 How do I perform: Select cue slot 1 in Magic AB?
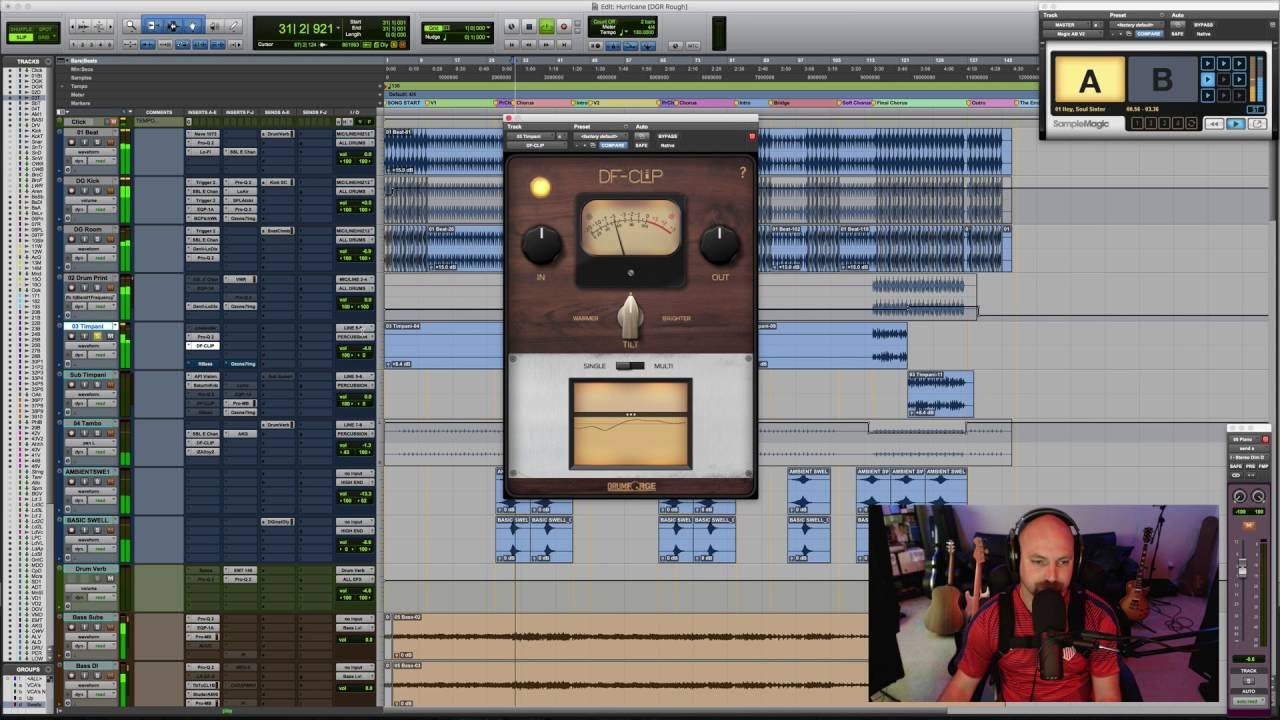(x=1137, y=124)
